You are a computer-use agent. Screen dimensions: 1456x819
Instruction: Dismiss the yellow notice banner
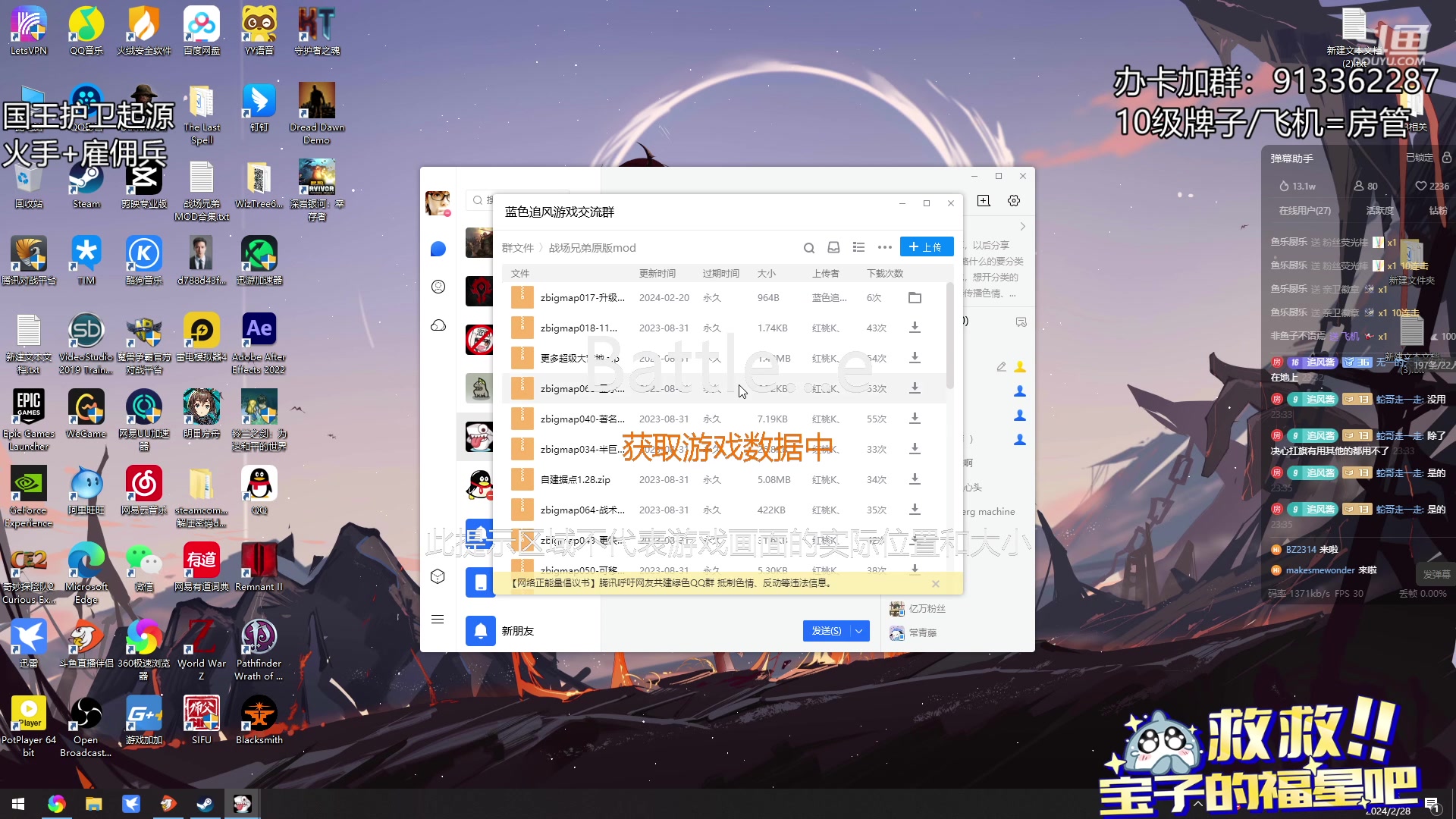pyautogui.click(x=936, y=583)
